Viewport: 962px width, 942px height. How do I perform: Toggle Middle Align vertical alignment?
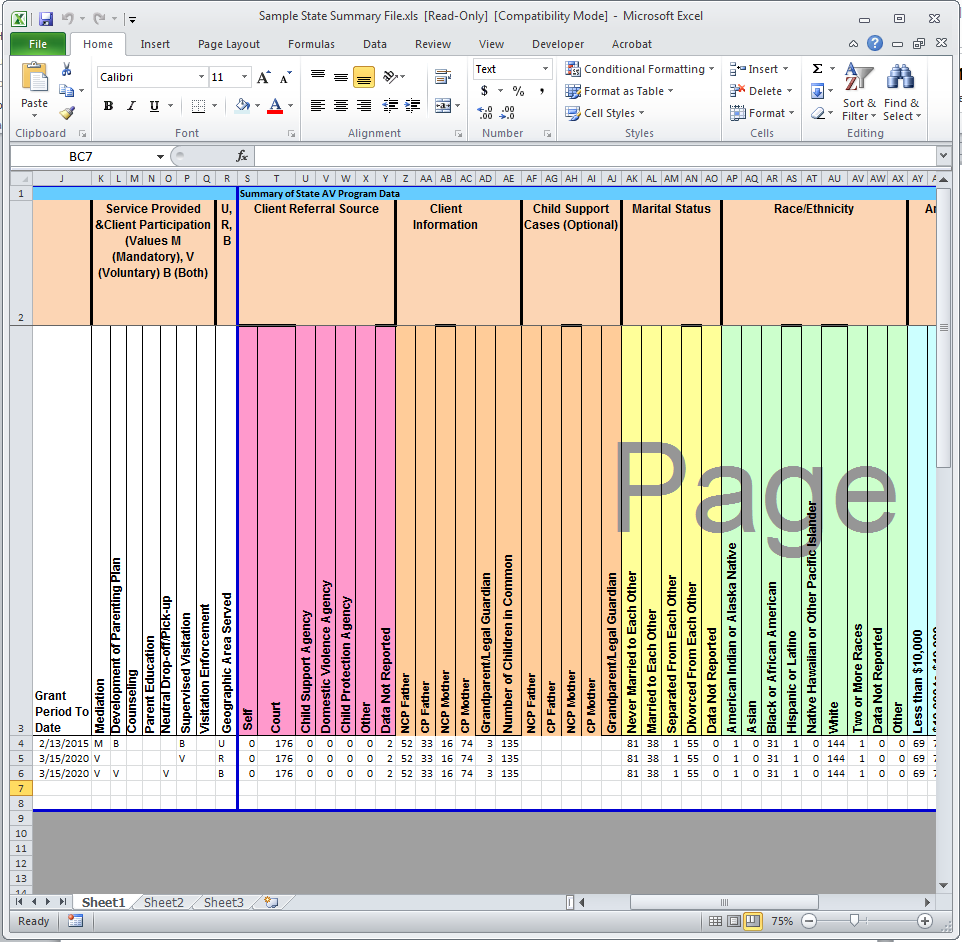point(341,77)
